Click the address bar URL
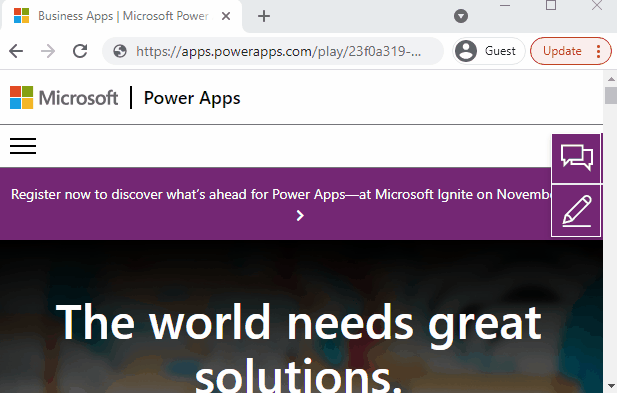Screen dimensions: 617x393 point(278,51)
